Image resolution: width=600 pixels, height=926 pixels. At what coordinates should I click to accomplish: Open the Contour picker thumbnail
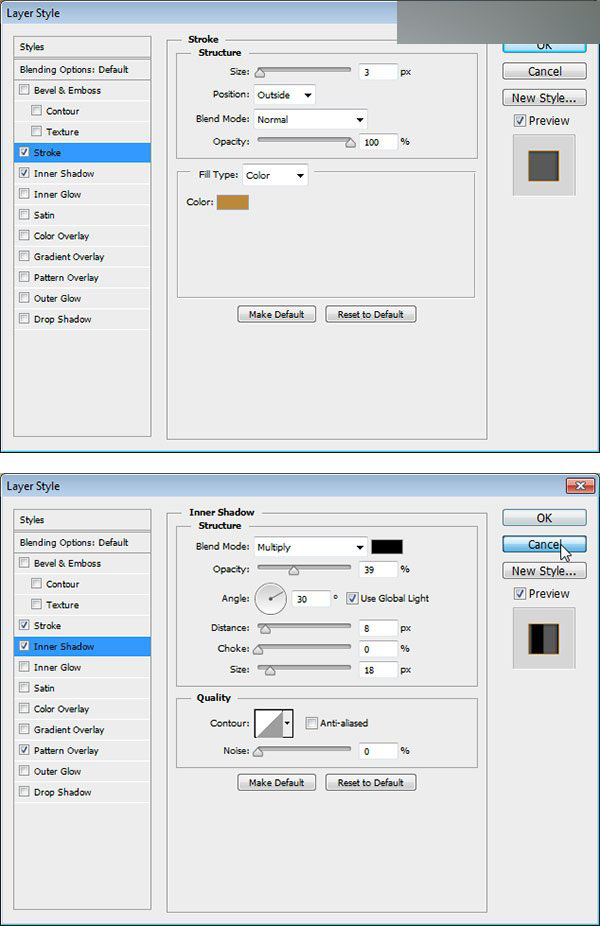click(269, 723)
